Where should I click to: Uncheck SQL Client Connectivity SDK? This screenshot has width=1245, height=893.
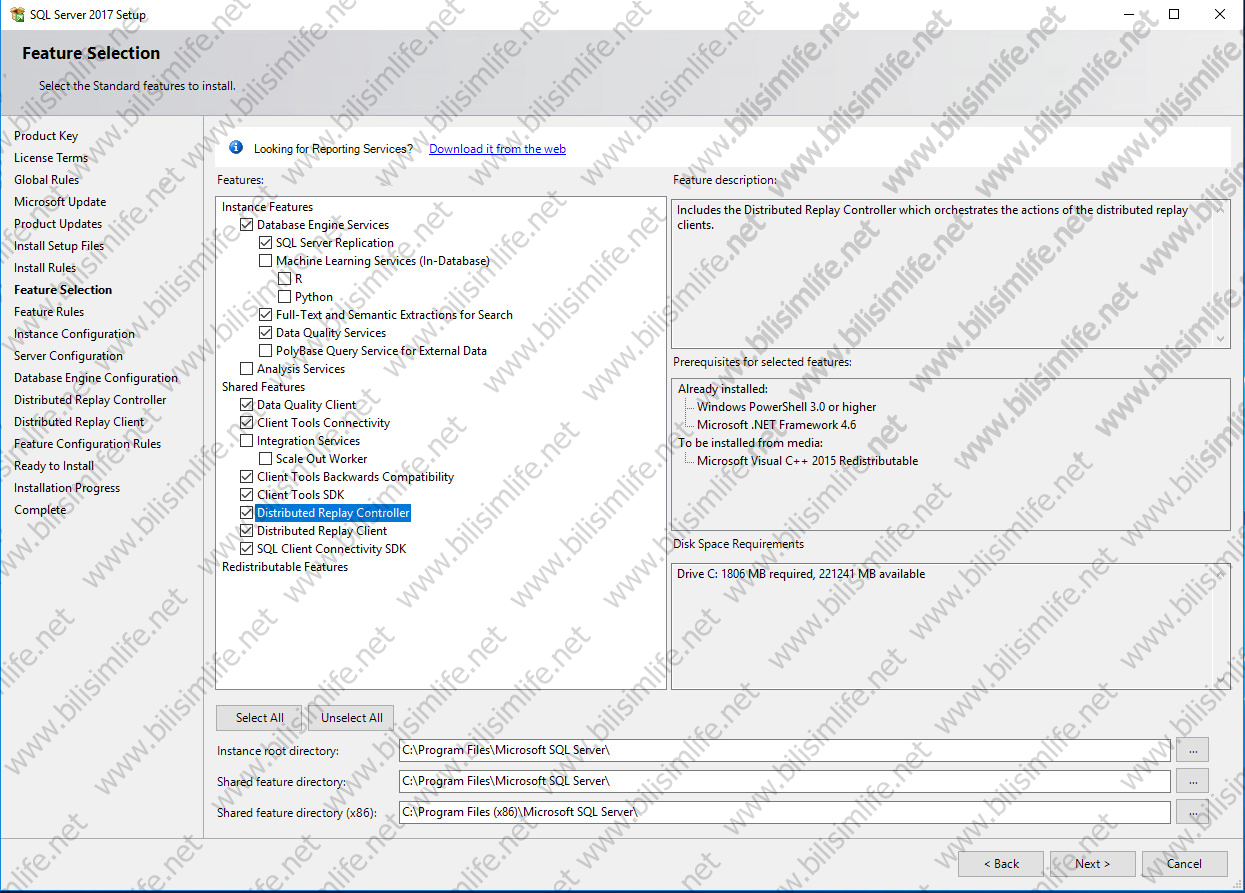[247, 549]
